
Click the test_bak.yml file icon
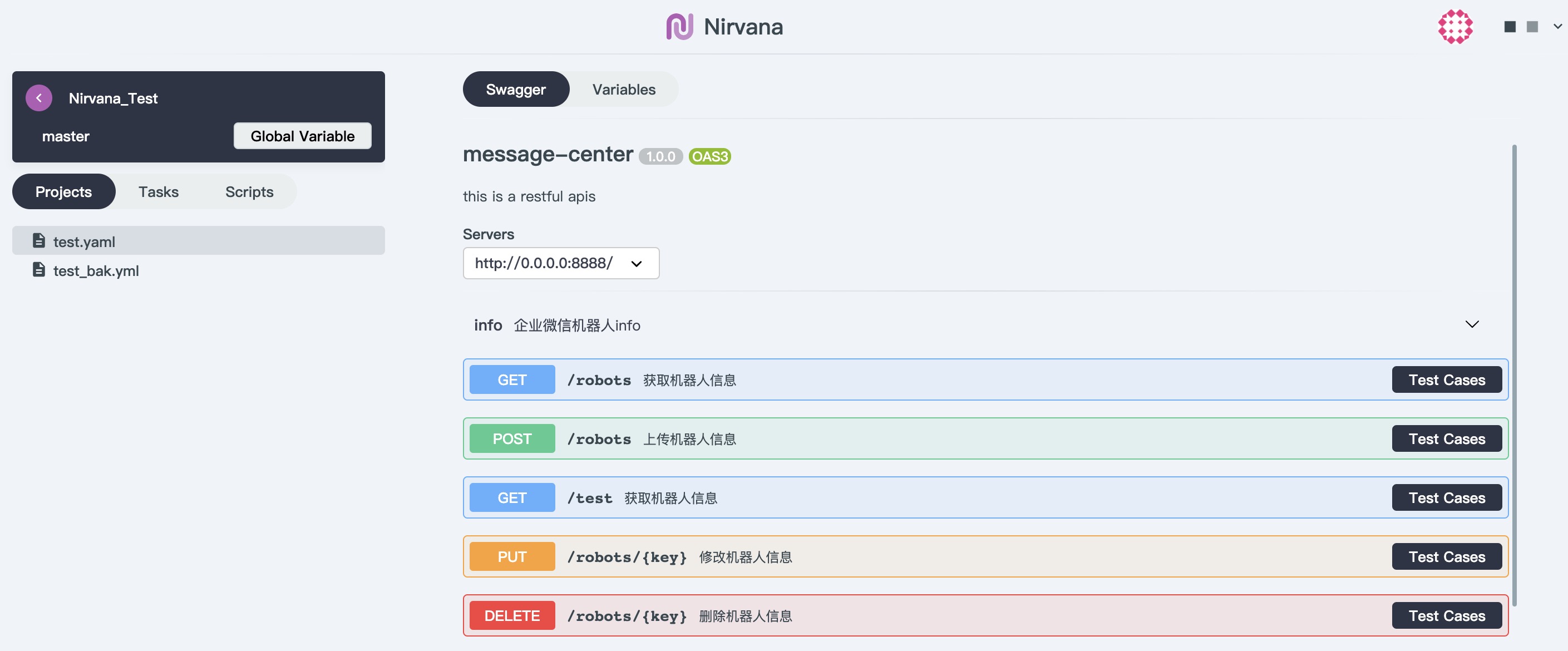[39, 270]
